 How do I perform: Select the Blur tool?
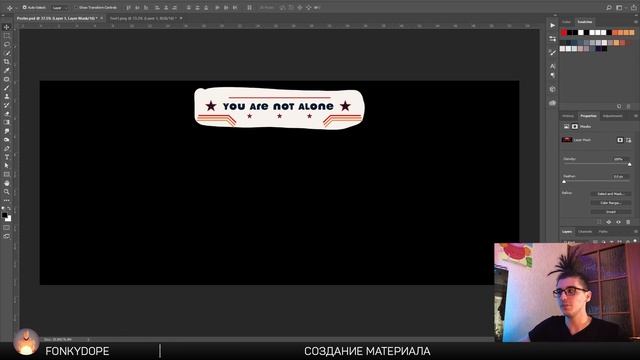(7, 131)
